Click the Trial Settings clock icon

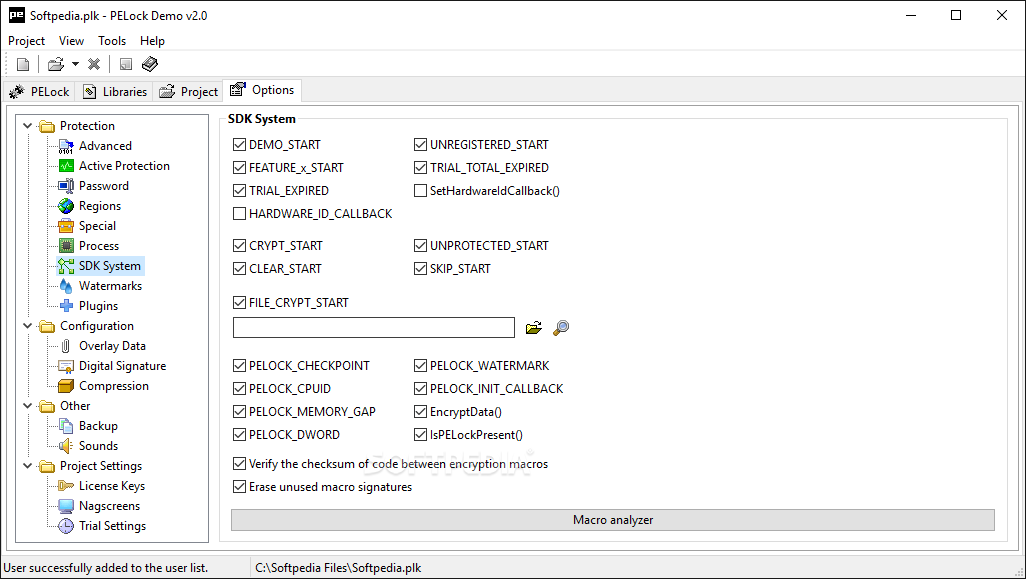pyautogui.click(x=66, y=526)
